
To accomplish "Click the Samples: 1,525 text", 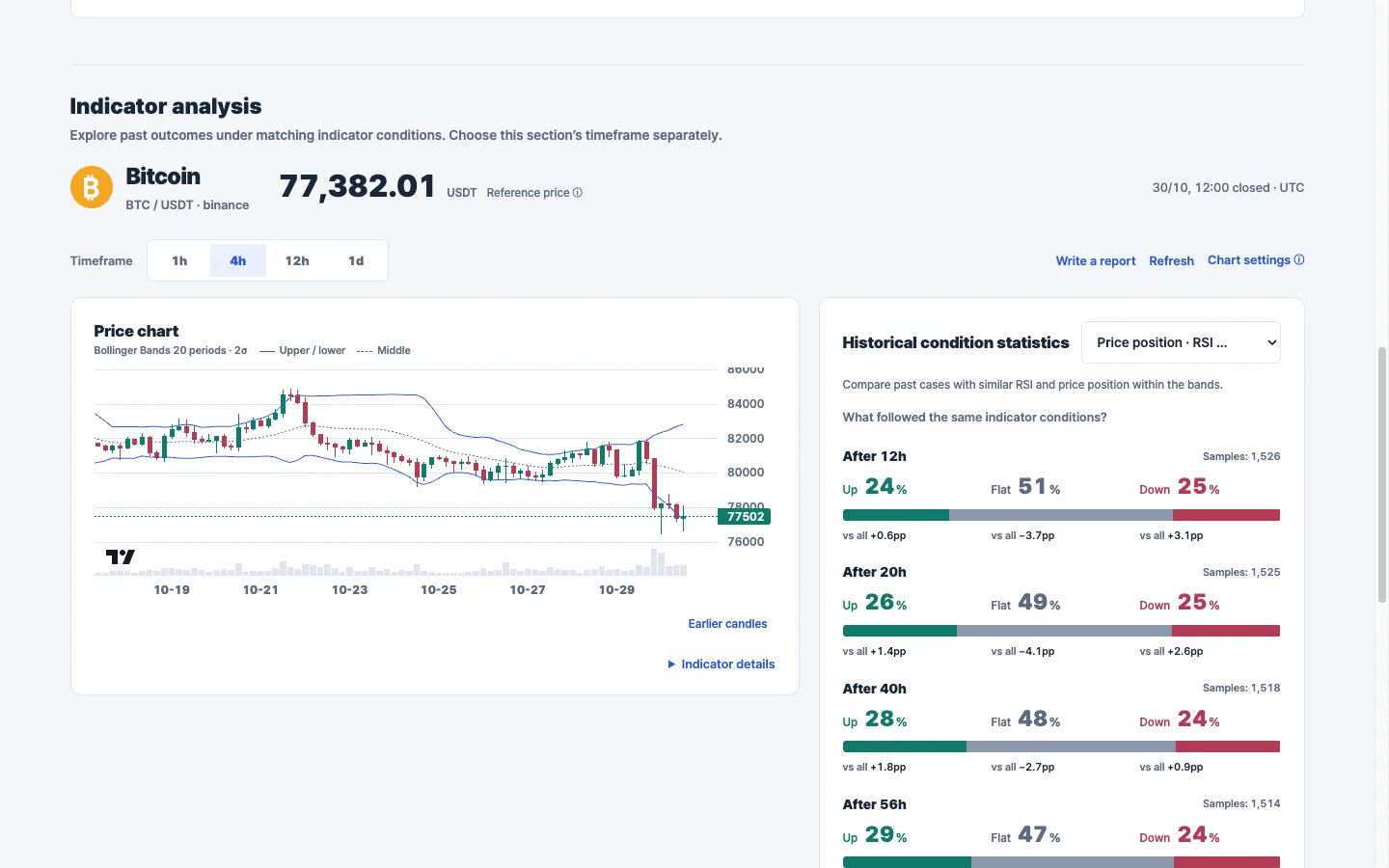I will (x=1241, y=572).
